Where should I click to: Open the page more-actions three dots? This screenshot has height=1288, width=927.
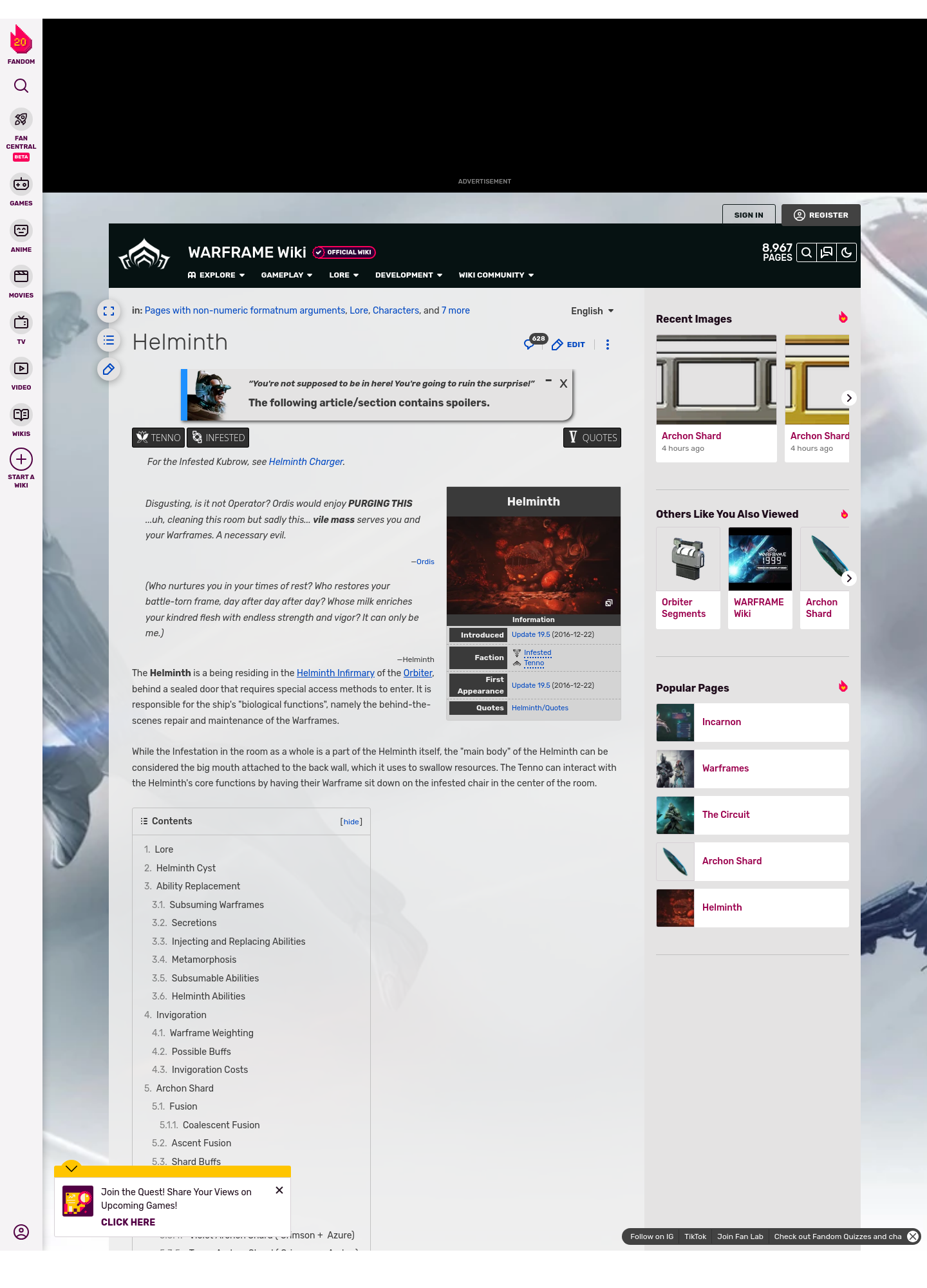(x=607, y=345)
